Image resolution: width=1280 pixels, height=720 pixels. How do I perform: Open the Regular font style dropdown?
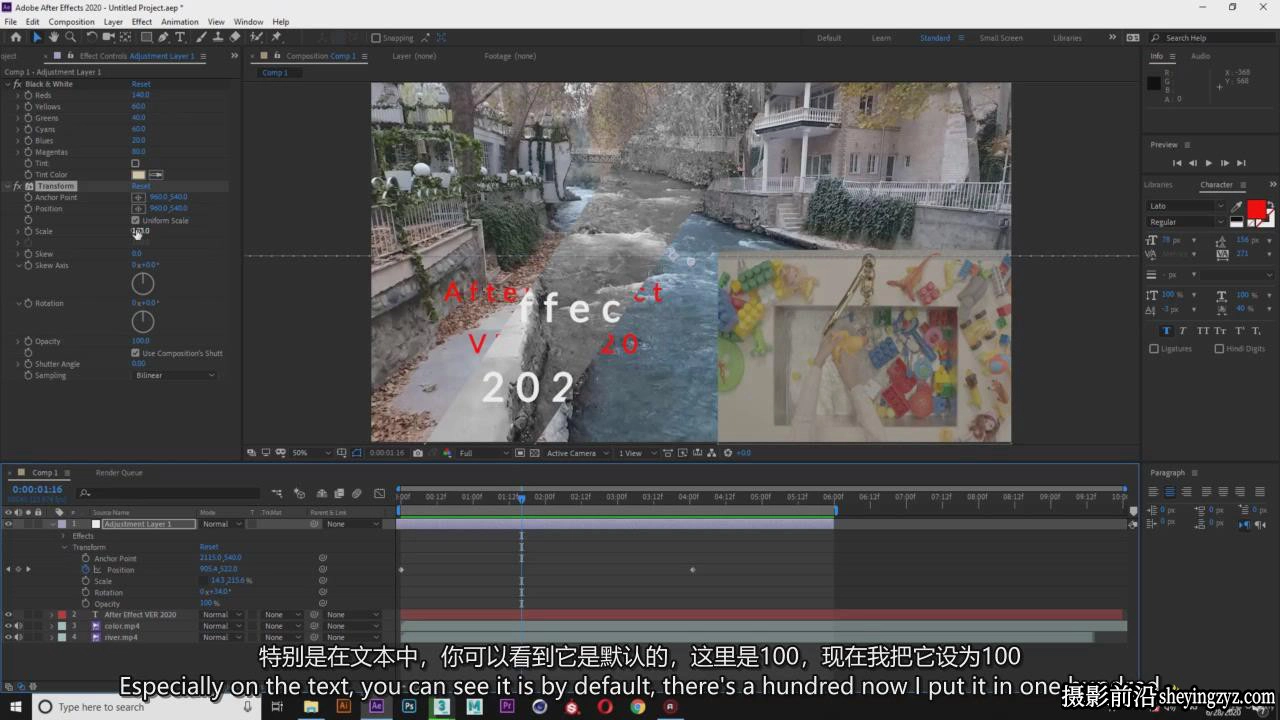(1186, 222)
